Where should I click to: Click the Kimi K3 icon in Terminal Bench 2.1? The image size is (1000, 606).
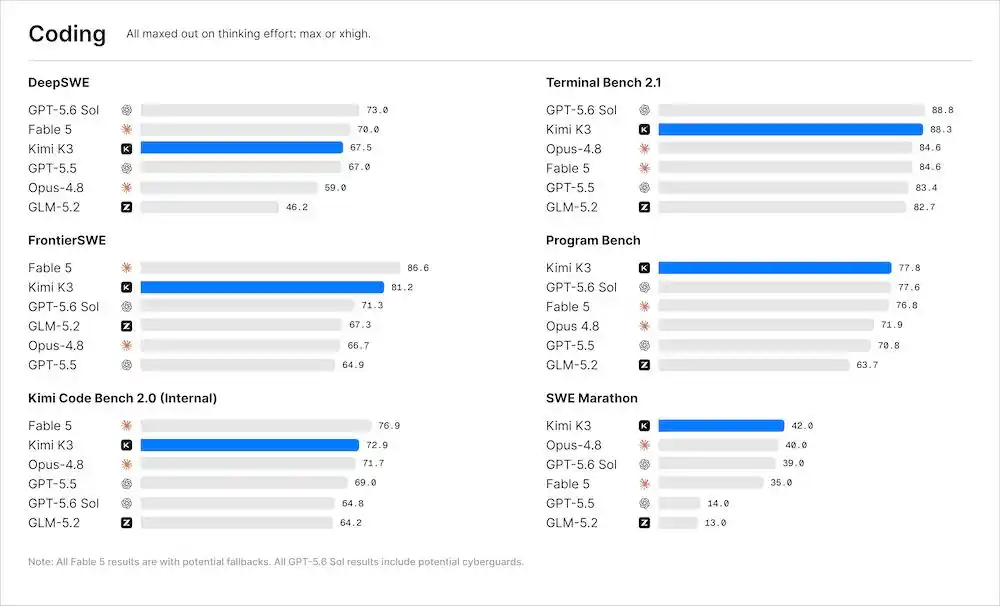644,129
